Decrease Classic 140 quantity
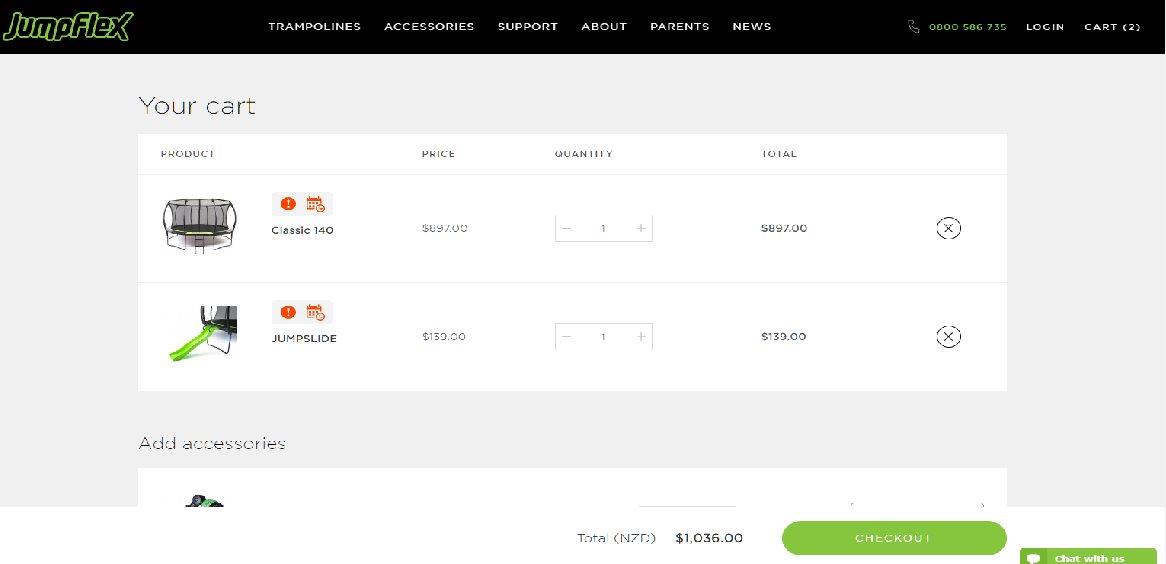The width and height of the screenshot is (1166, 564). click(567, 228)
